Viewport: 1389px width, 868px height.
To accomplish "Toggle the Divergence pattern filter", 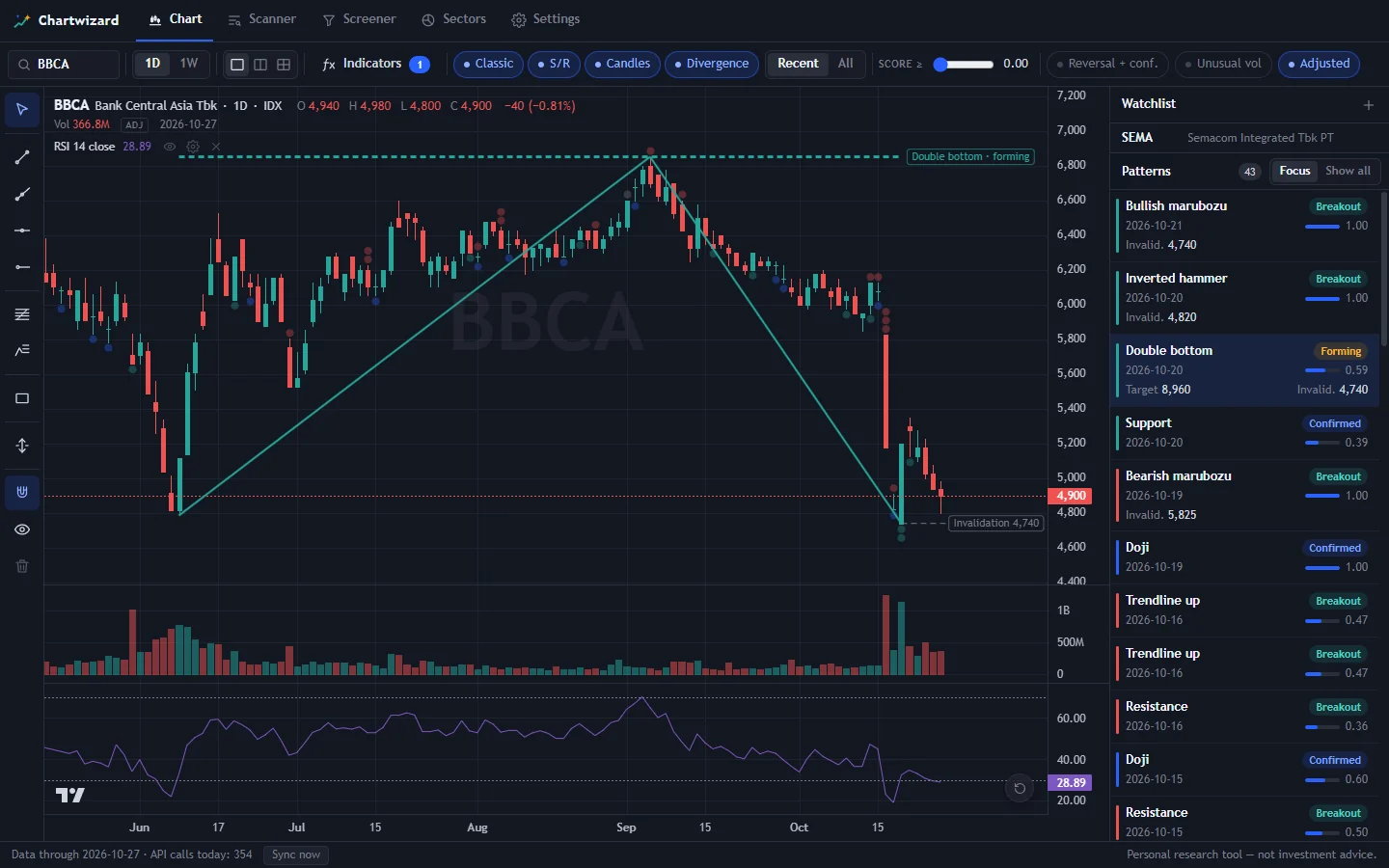I will [712, 64].
